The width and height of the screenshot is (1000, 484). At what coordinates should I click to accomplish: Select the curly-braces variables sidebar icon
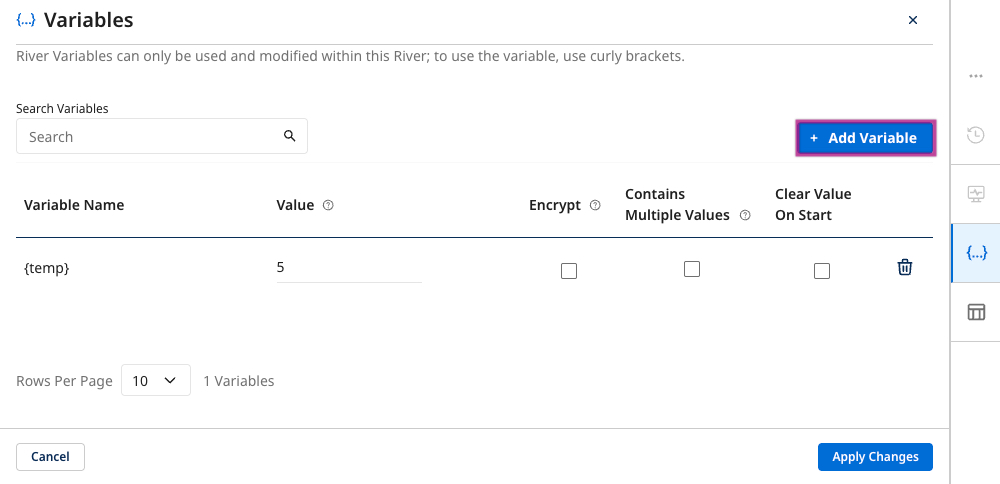[976, 253]
